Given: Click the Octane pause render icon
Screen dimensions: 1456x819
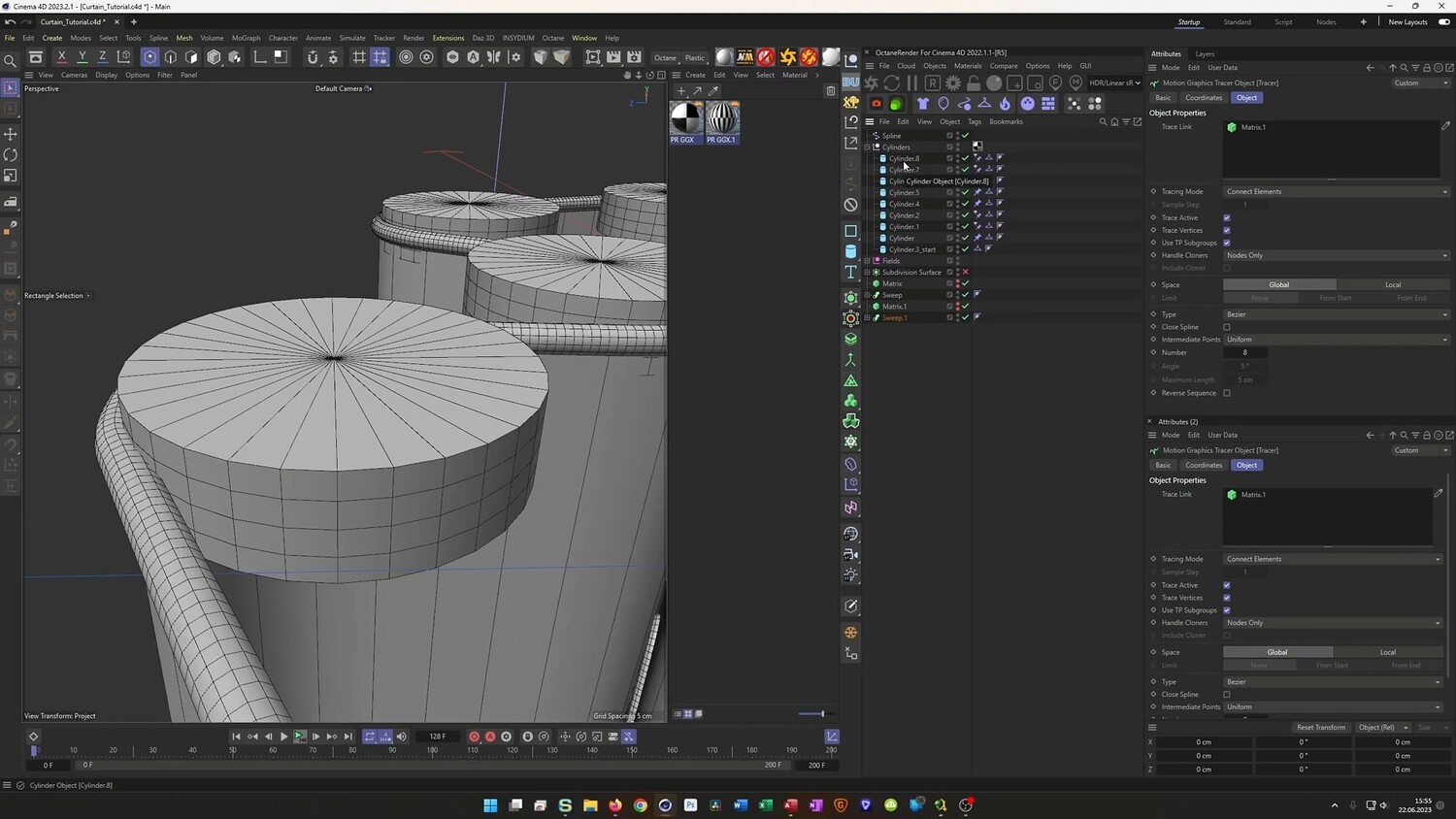Looking at the screenshot, I should click(x=911, y=83).
